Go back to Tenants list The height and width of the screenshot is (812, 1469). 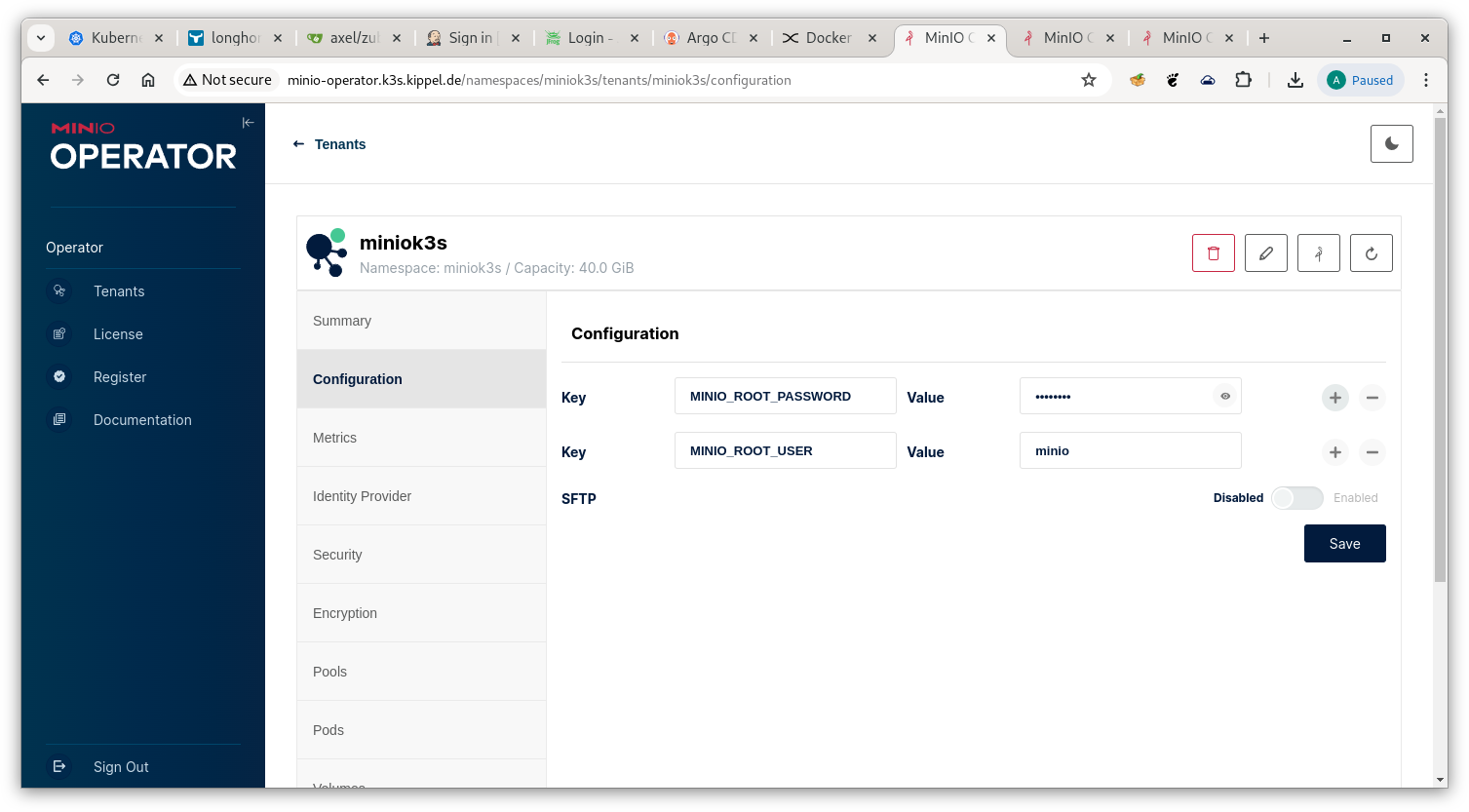point(329,144)
